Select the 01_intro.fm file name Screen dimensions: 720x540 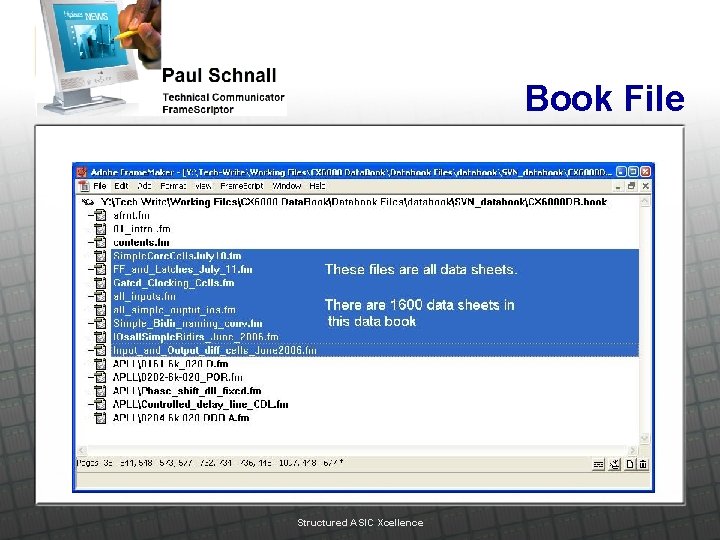coord(142,229)
